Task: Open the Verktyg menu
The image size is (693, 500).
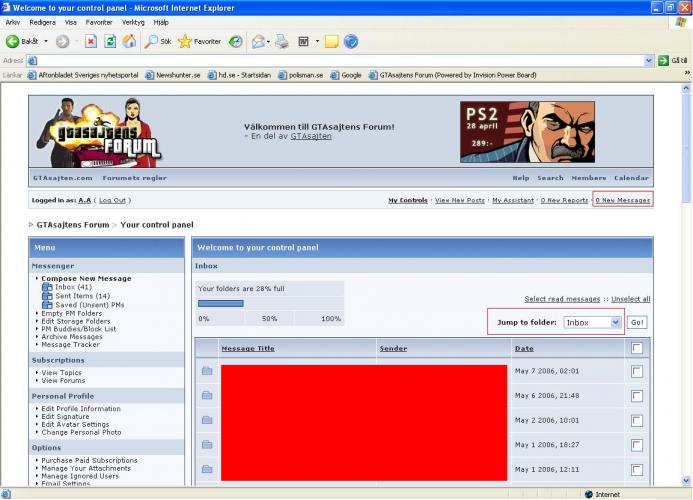Action: [133, 21]
